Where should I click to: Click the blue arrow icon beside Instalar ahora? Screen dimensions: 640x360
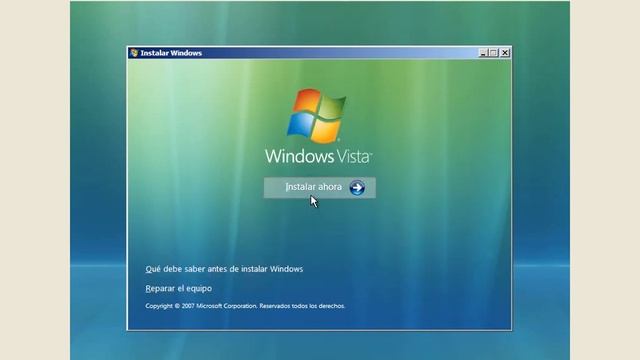tap(357, 188)
